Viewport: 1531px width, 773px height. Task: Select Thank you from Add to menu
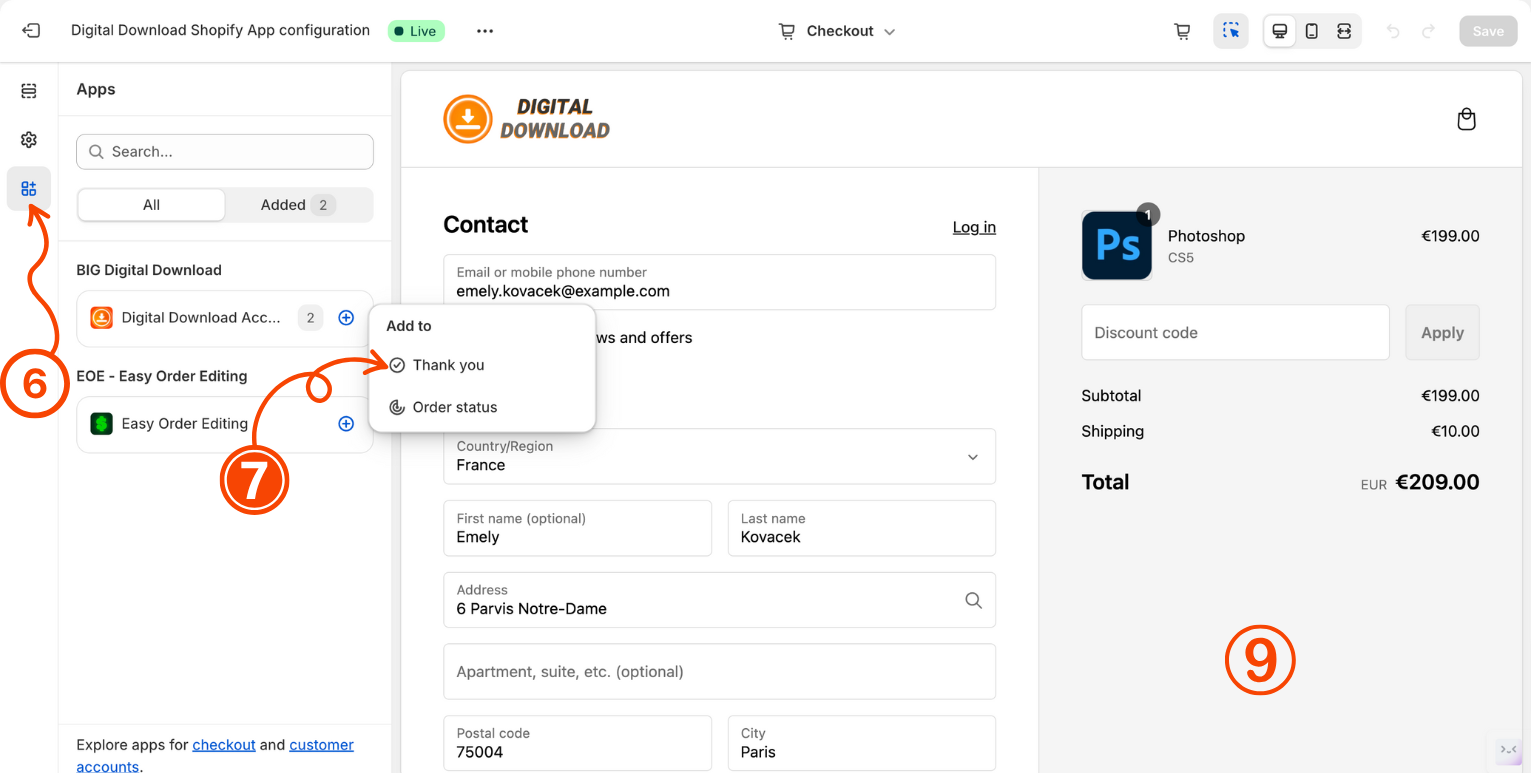pos(448,365)
